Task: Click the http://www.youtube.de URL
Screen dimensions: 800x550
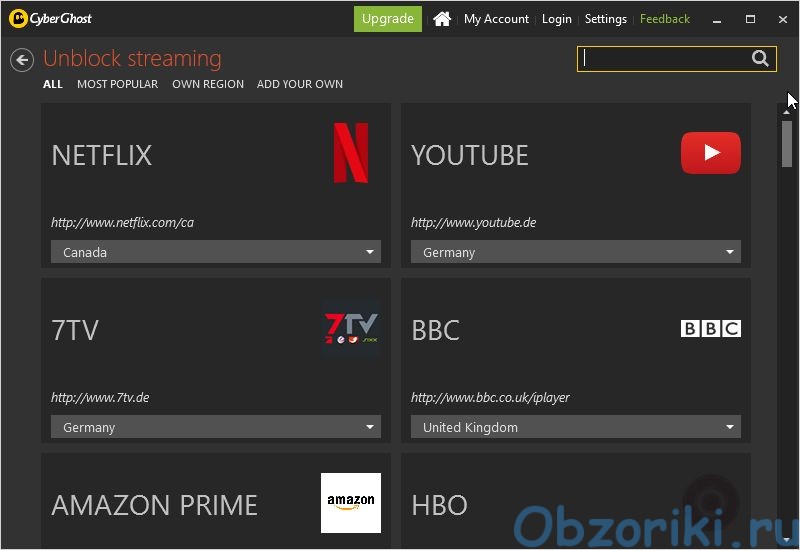Action: [x=473, y=222]
